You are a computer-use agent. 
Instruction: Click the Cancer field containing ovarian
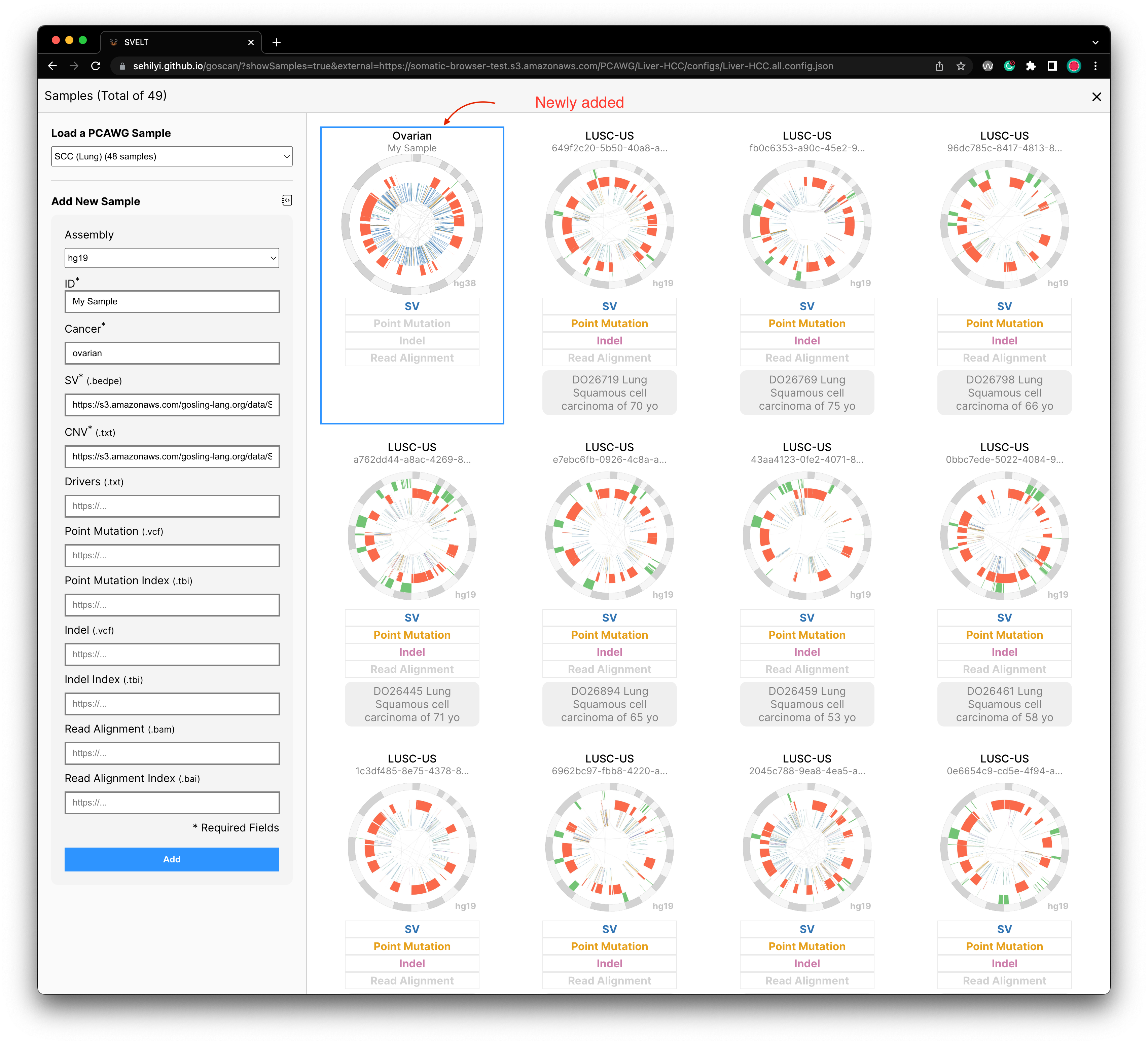[x=172, y=353]
